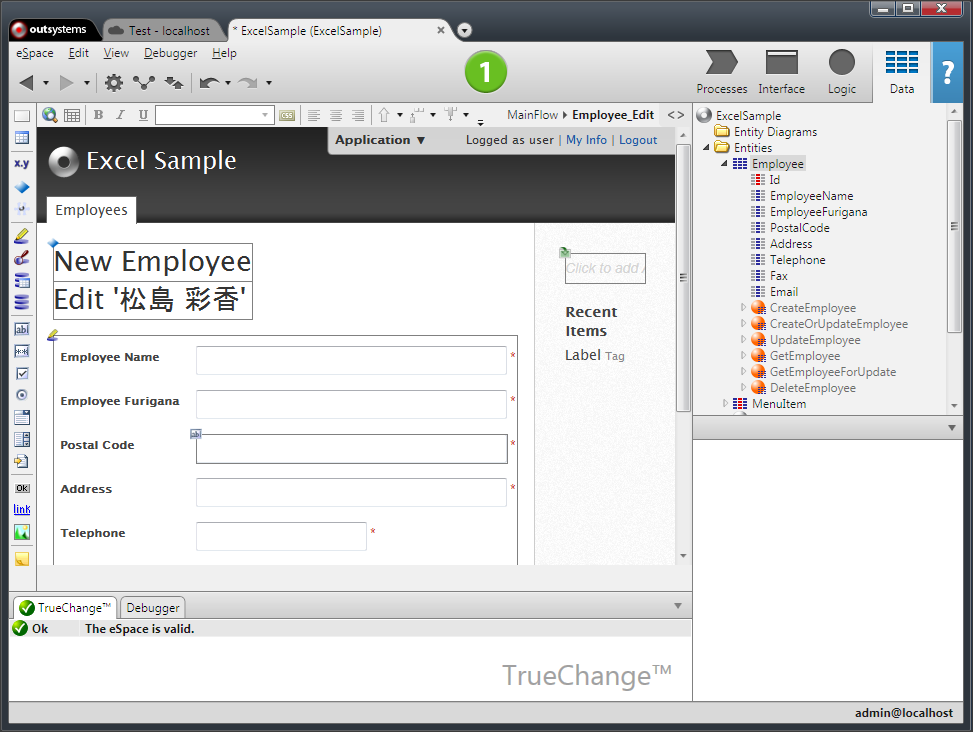Open the Edit menu
Image resolution: width=973 pixels, height=732 pixels.
[79, 53]
